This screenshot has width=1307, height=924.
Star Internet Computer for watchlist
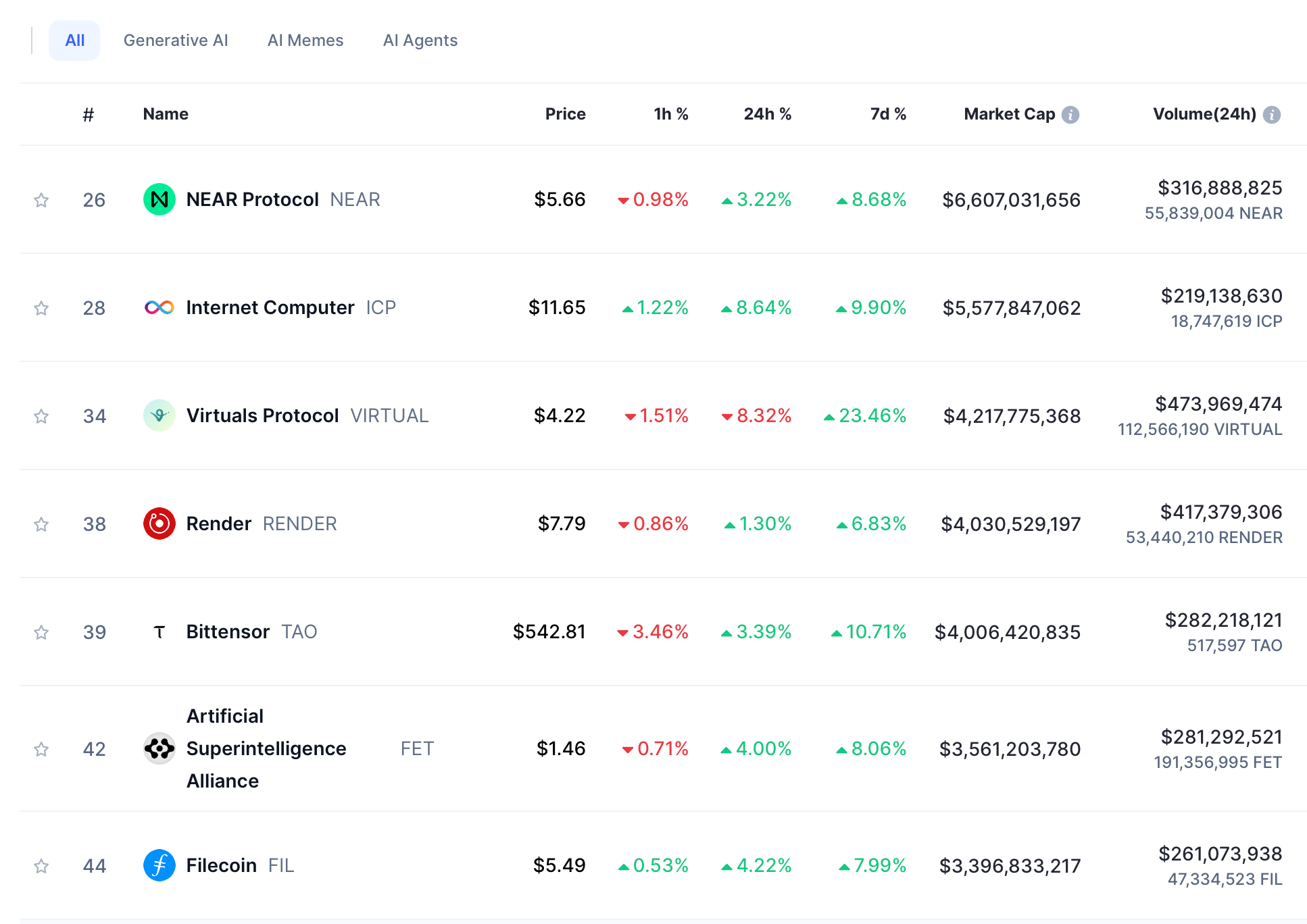pos(41,307)
